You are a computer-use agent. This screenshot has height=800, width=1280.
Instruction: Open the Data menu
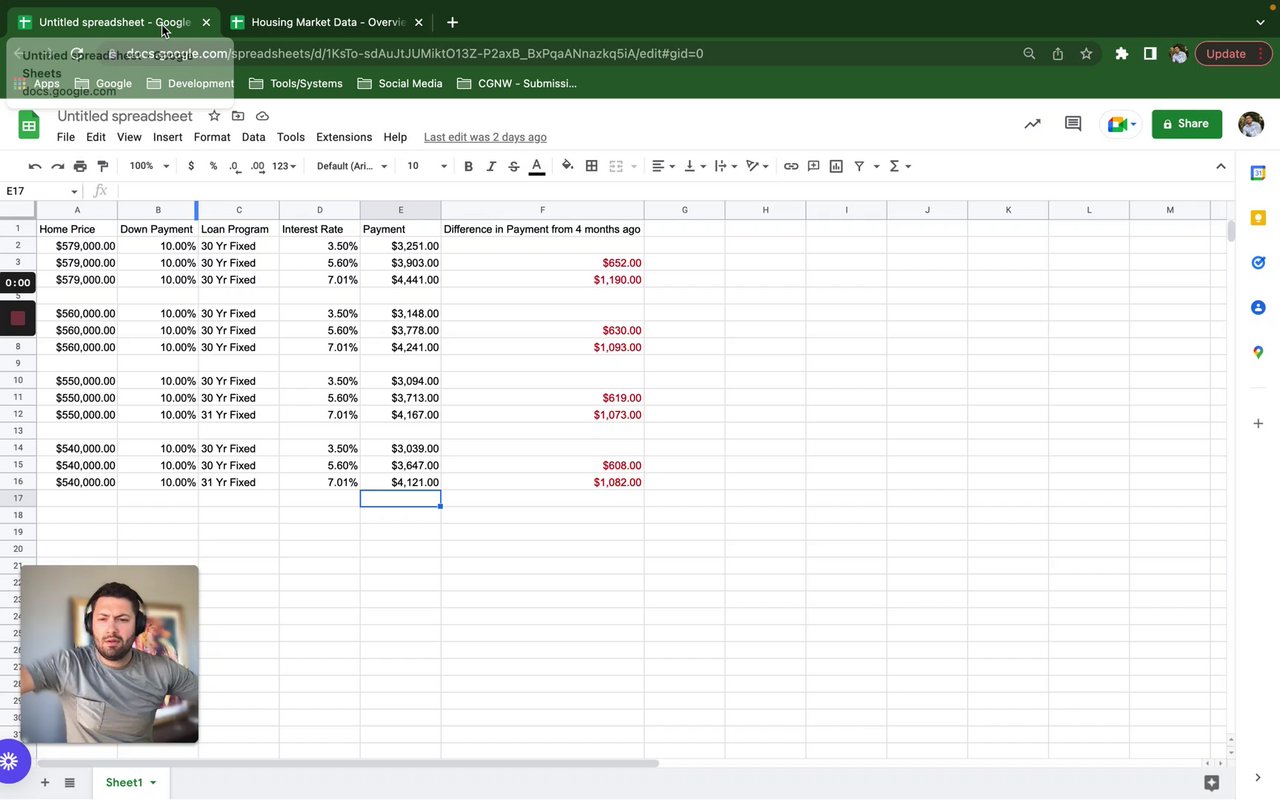click(x=253, y=137)
